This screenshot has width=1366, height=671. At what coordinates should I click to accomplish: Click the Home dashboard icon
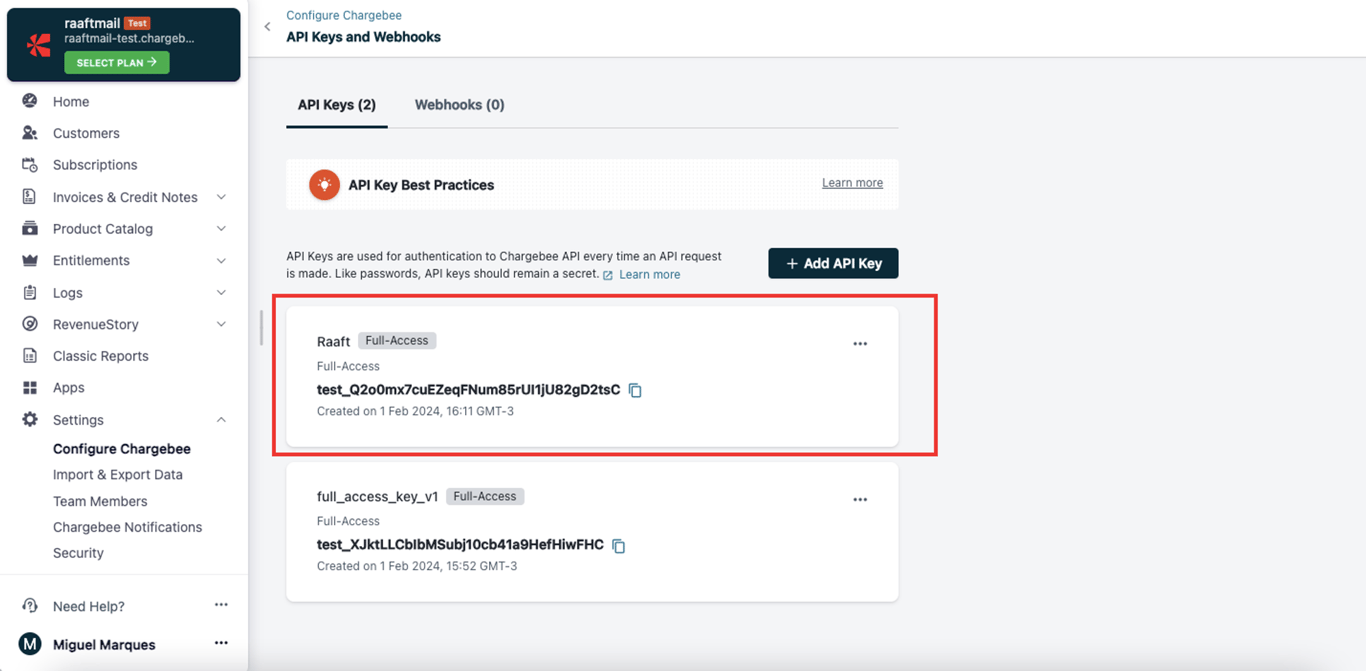click(x=30, y=101)
